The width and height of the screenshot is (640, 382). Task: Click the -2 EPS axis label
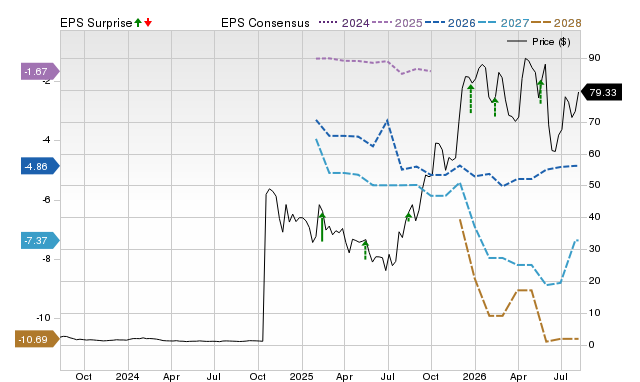pos(47,81)
